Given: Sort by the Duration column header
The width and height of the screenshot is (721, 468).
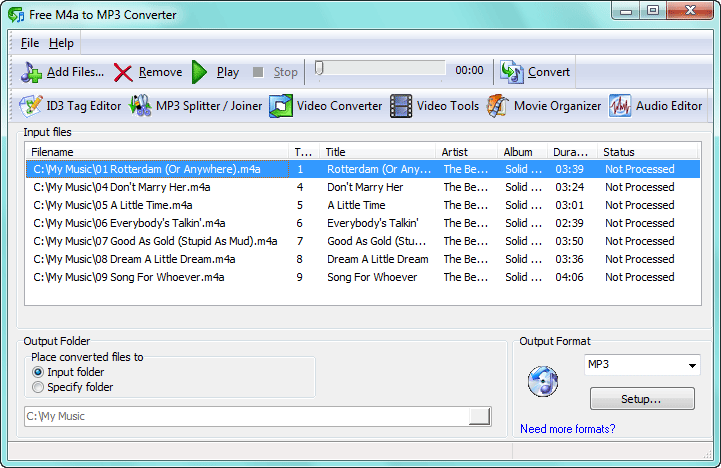Looking at the screenshot, I should (x=572, y=152).
